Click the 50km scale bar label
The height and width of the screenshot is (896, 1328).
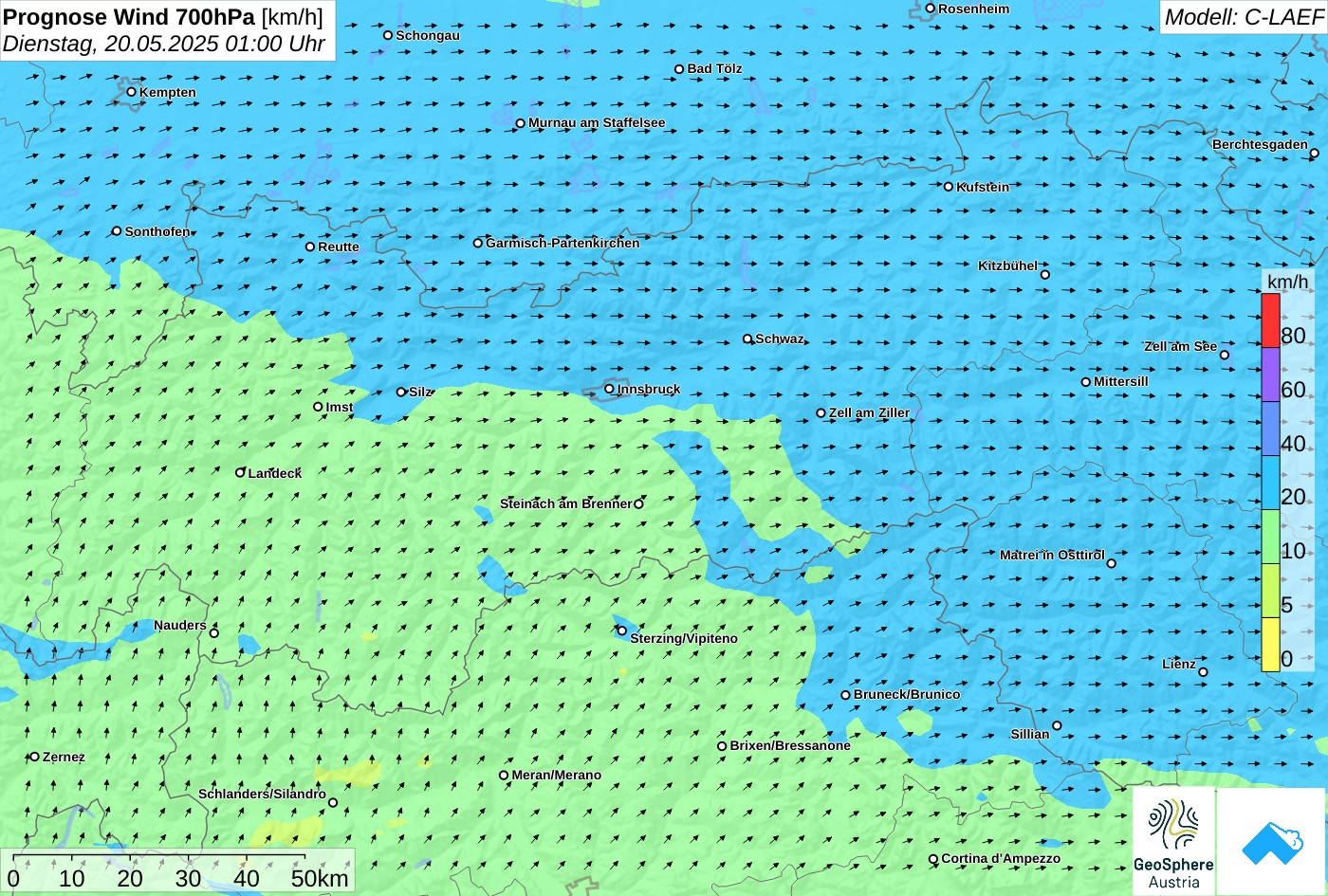(x=321, y=878)
